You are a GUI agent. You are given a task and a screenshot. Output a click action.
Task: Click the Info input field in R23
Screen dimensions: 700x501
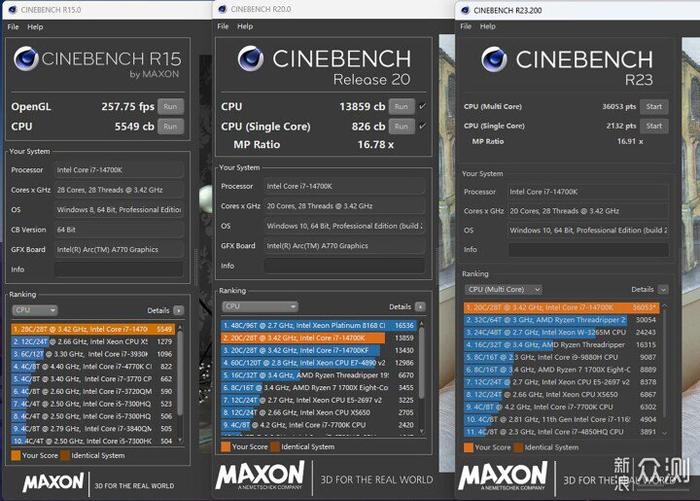(x=588, y=250)
